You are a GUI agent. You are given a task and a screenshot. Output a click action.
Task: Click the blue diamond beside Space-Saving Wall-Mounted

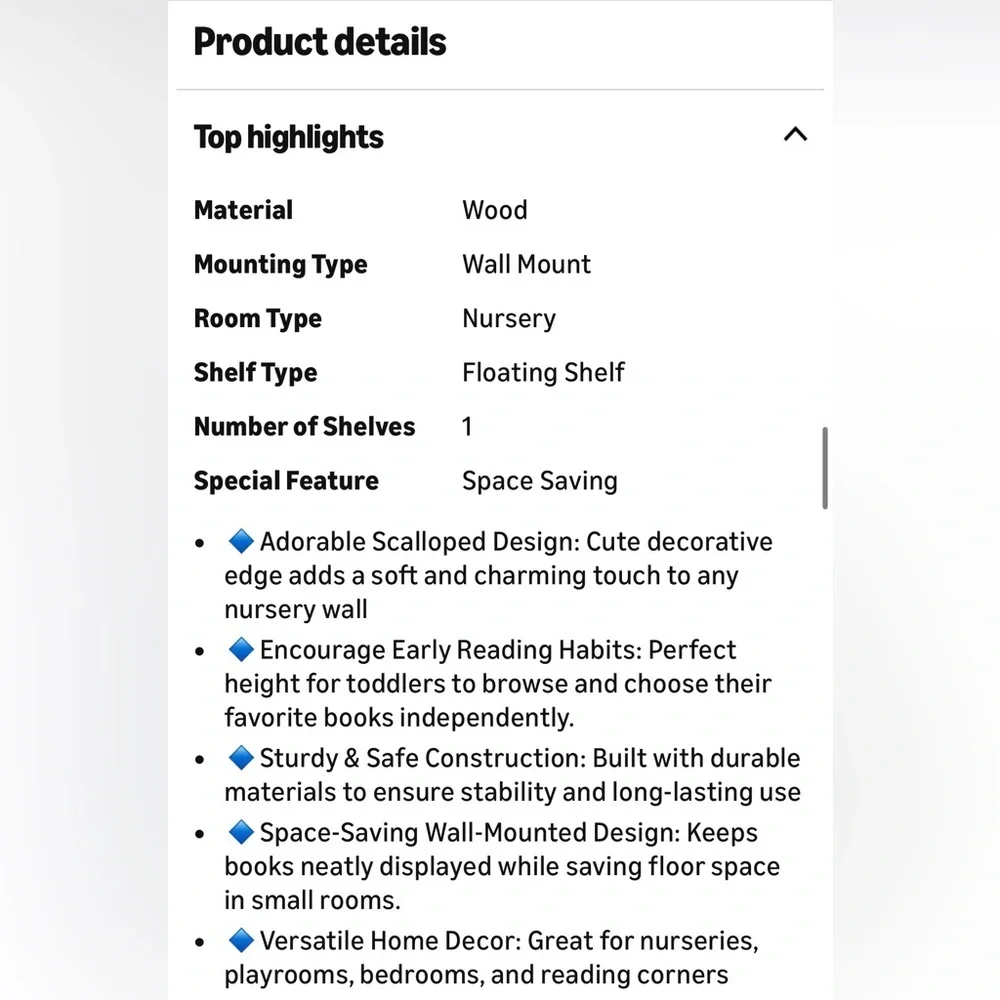coord(241,832)
